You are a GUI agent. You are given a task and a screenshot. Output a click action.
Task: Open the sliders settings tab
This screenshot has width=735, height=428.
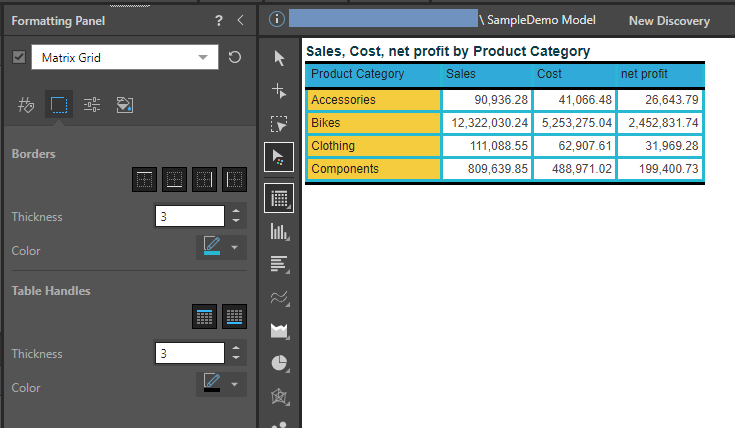coord(92,105)
